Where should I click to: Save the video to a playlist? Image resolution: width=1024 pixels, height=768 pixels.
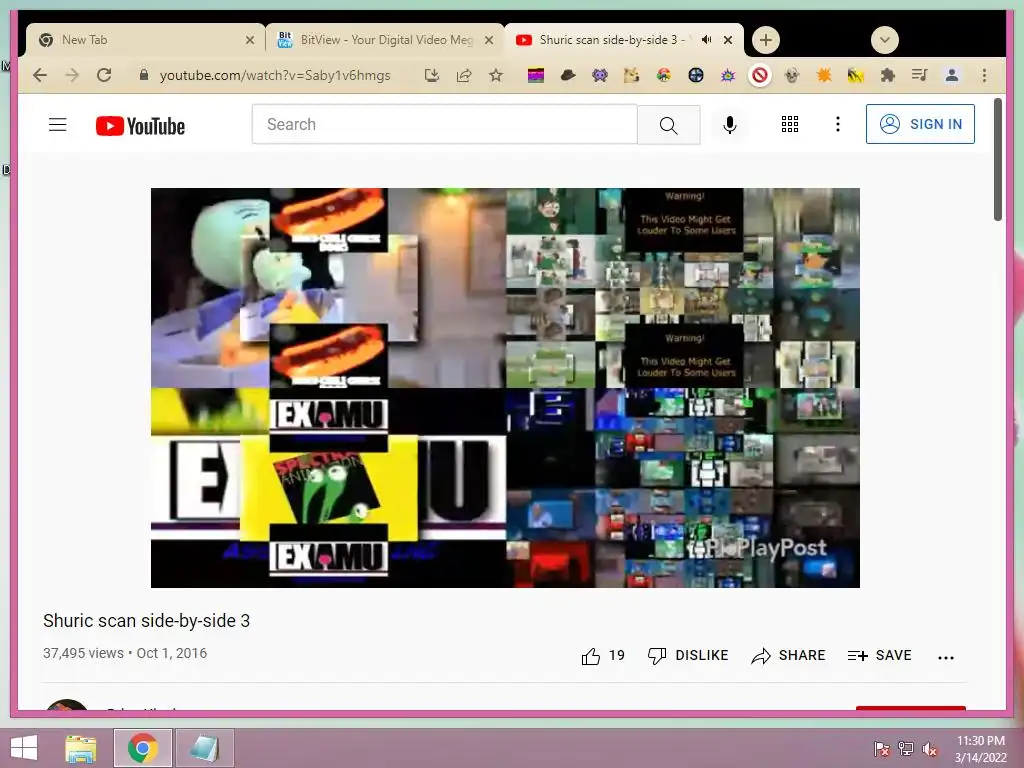click(x=879, y=656)
